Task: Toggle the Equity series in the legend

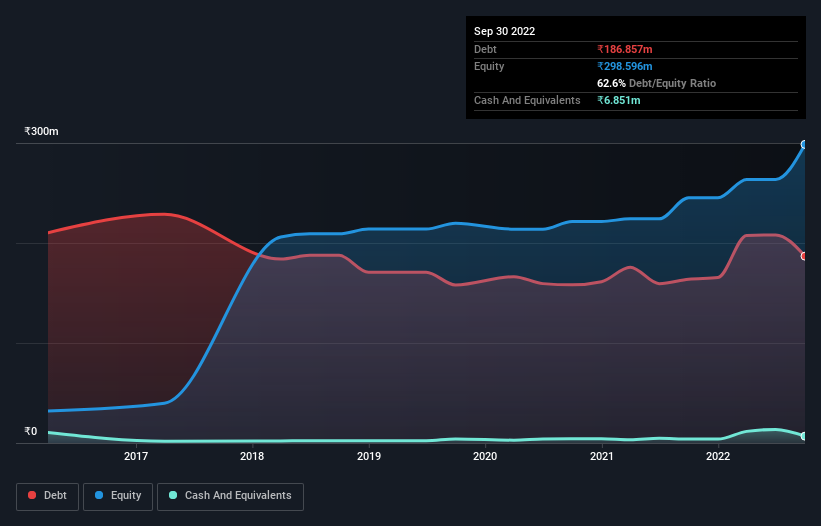Action: click(118, 496)
